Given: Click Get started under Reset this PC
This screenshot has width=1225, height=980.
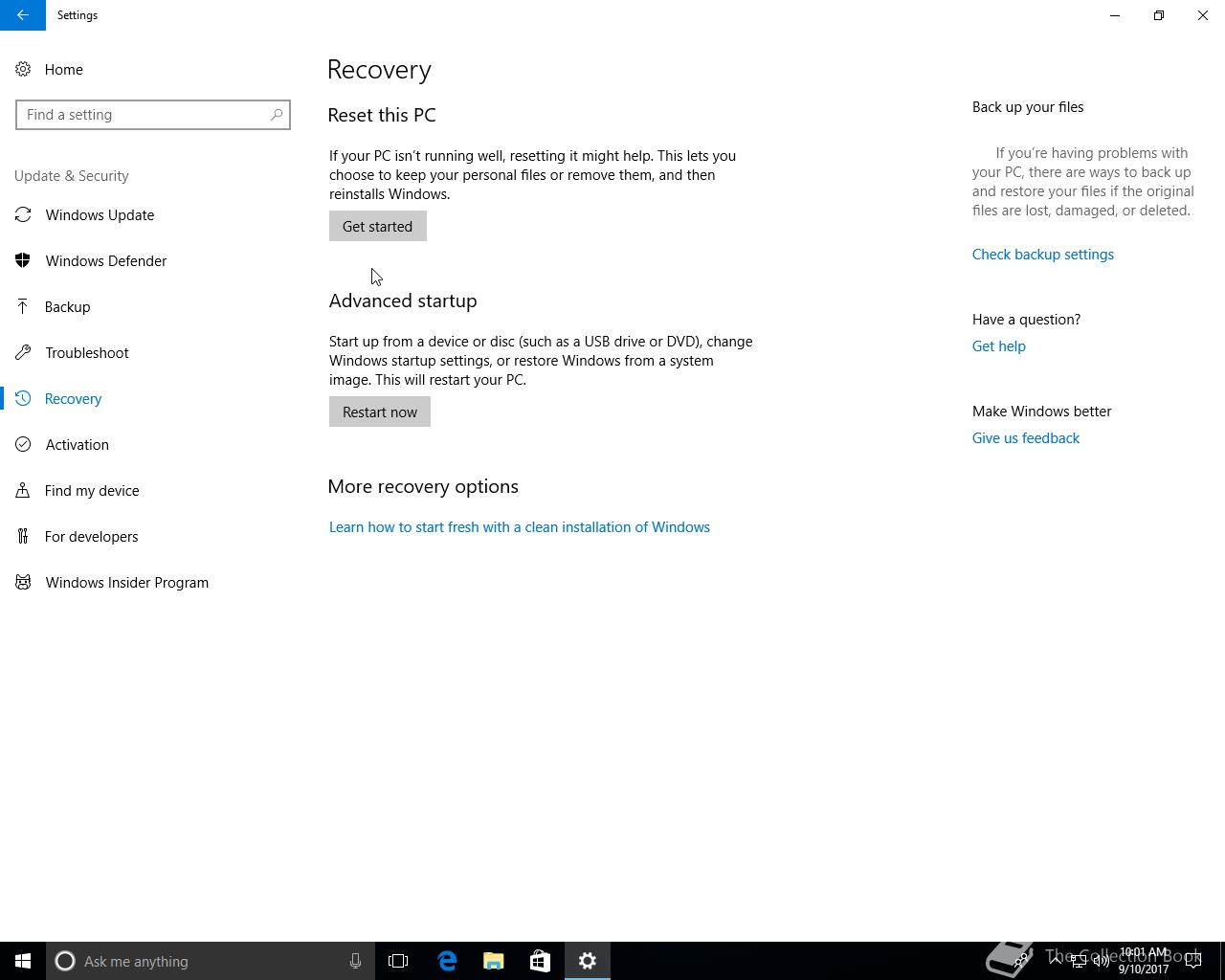Looking at the screenshot, I should 378,226.
